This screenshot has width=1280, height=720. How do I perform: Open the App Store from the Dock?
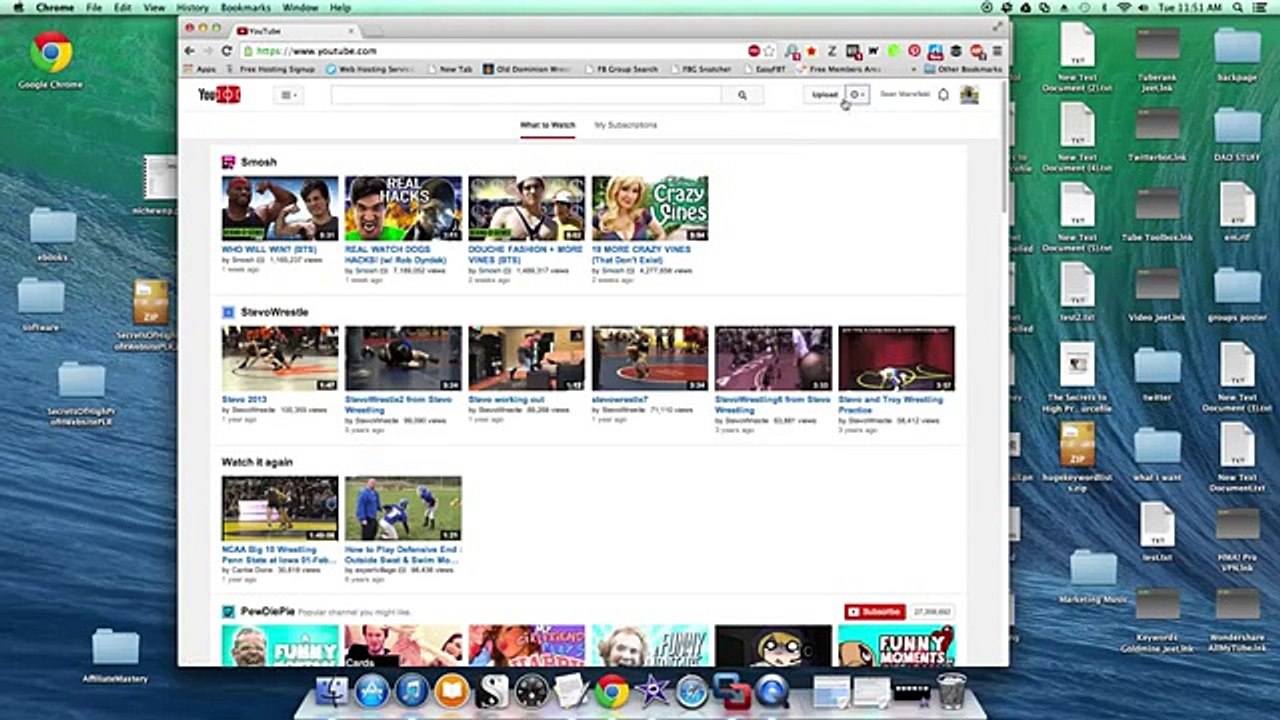372,691
